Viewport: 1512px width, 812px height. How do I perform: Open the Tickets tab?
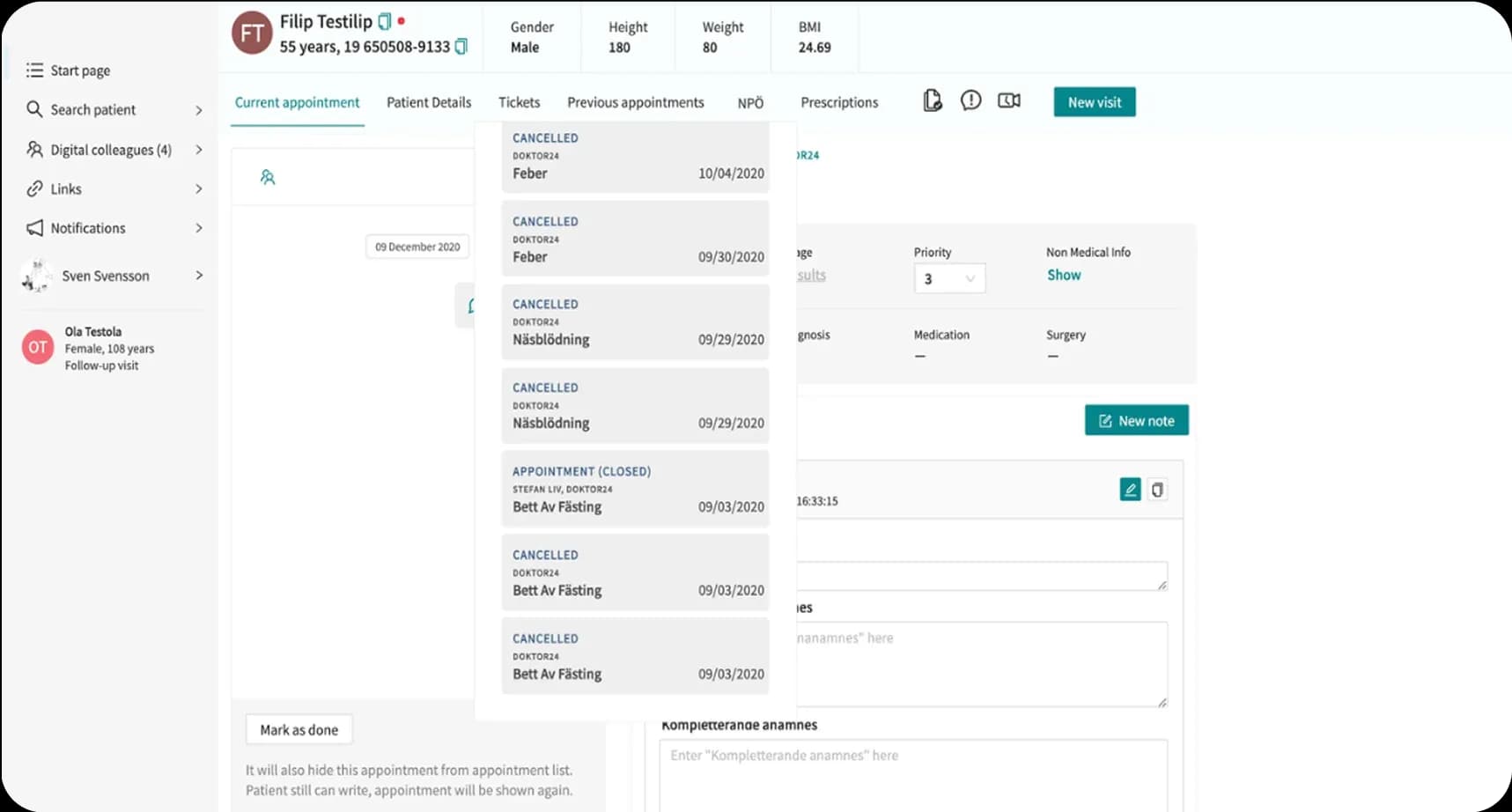pyautogui.click(x=520, y=102)
